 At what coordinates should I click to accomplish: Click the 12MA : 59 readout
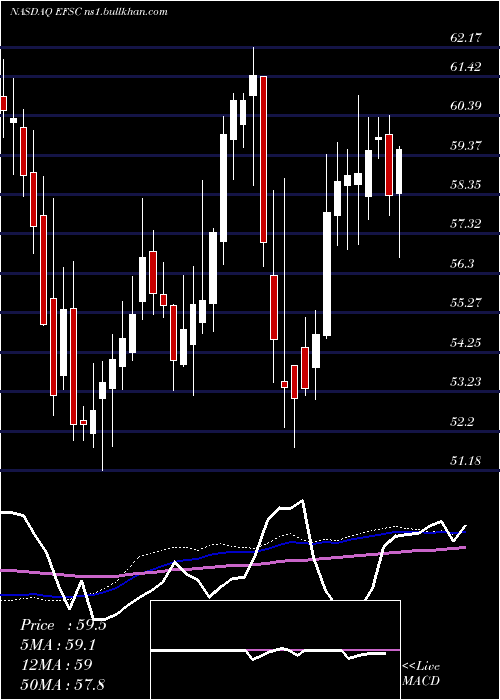(x=56, y=664)
